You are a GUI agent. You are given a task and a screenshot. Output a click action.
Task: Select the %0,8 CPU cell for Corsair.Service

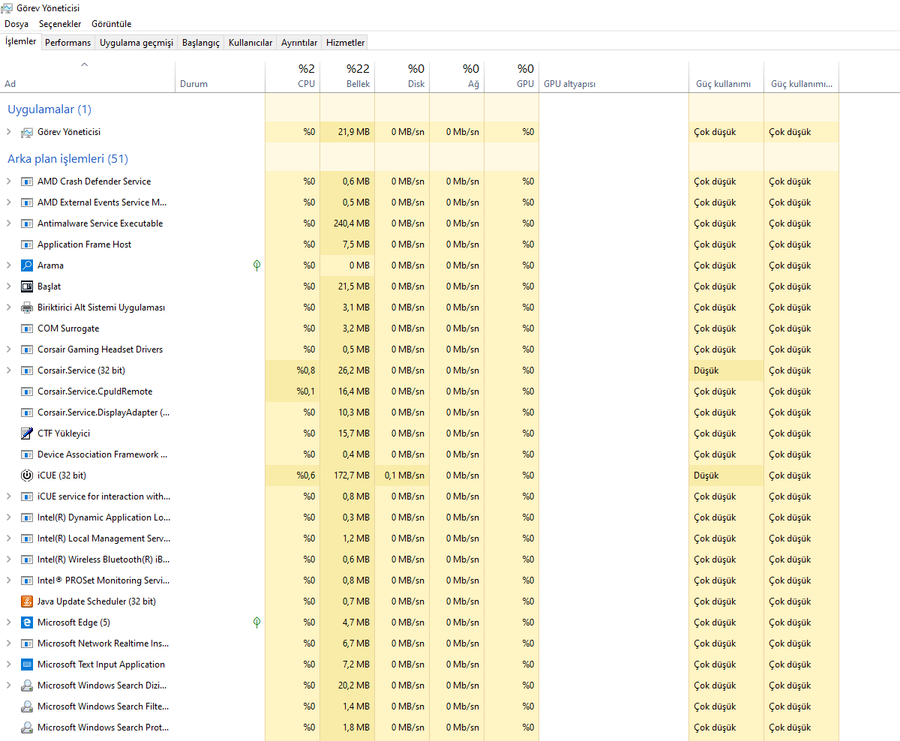click(292, 370)
